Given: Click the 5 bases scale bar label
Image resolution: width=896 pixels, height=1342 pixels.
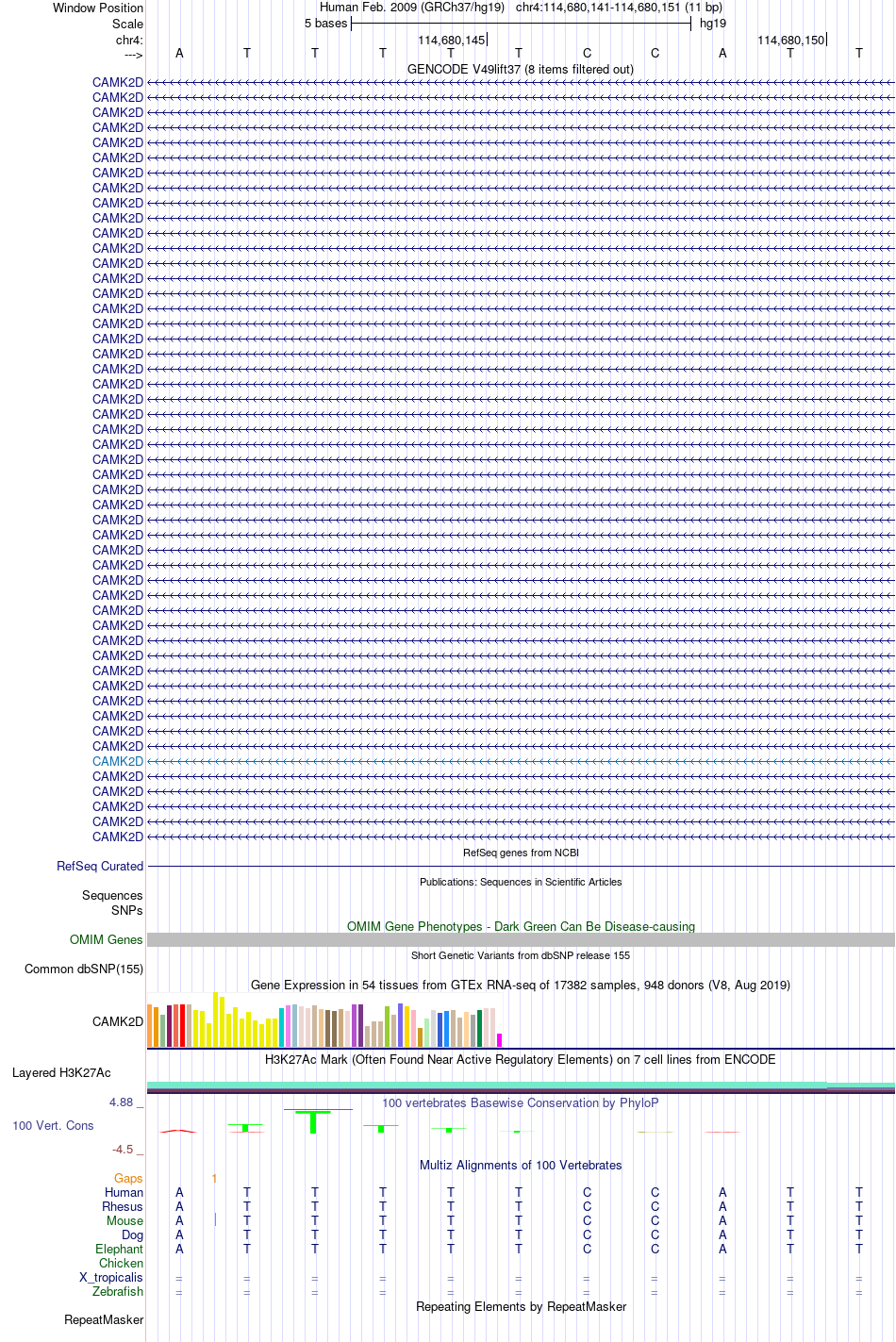Looking at the screenshot, I should 325,24.
